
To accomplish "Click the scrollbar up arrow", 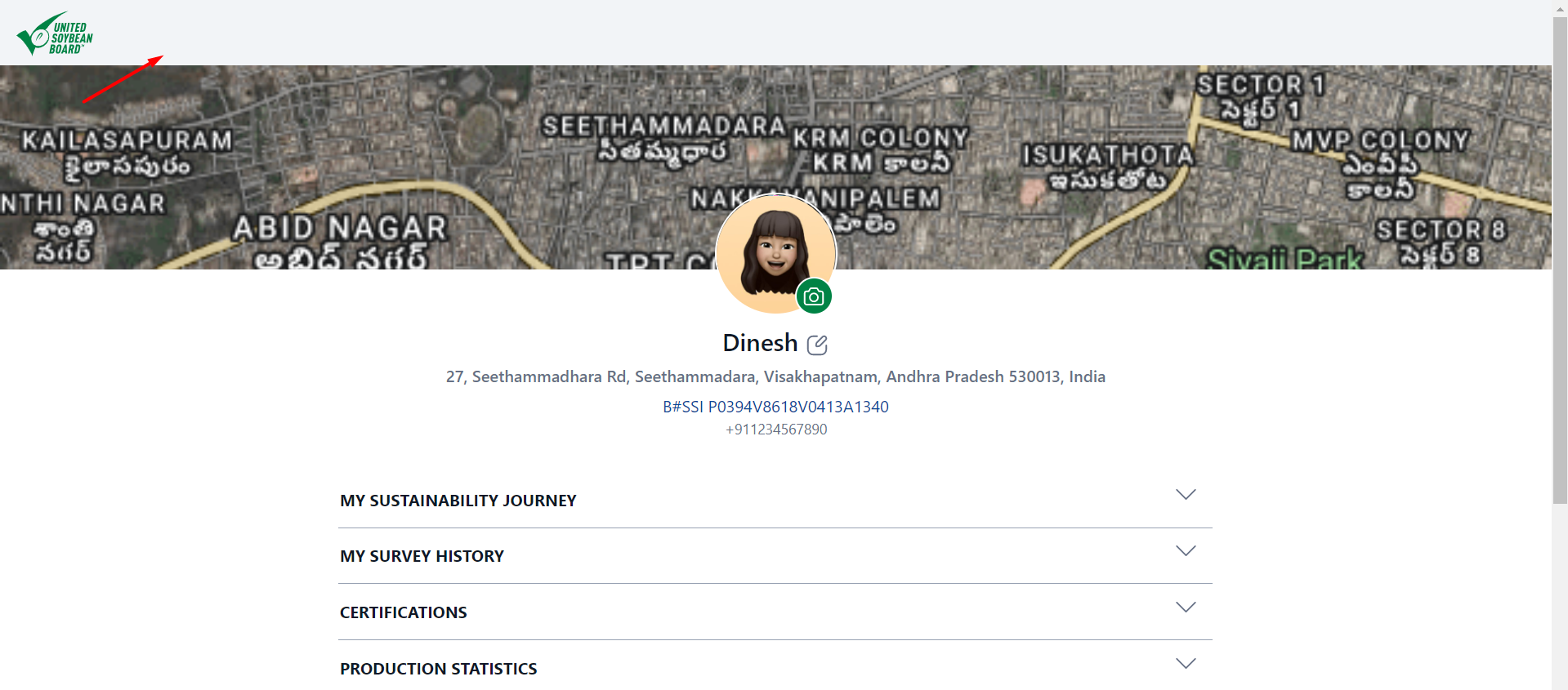I will [1560, 7].
